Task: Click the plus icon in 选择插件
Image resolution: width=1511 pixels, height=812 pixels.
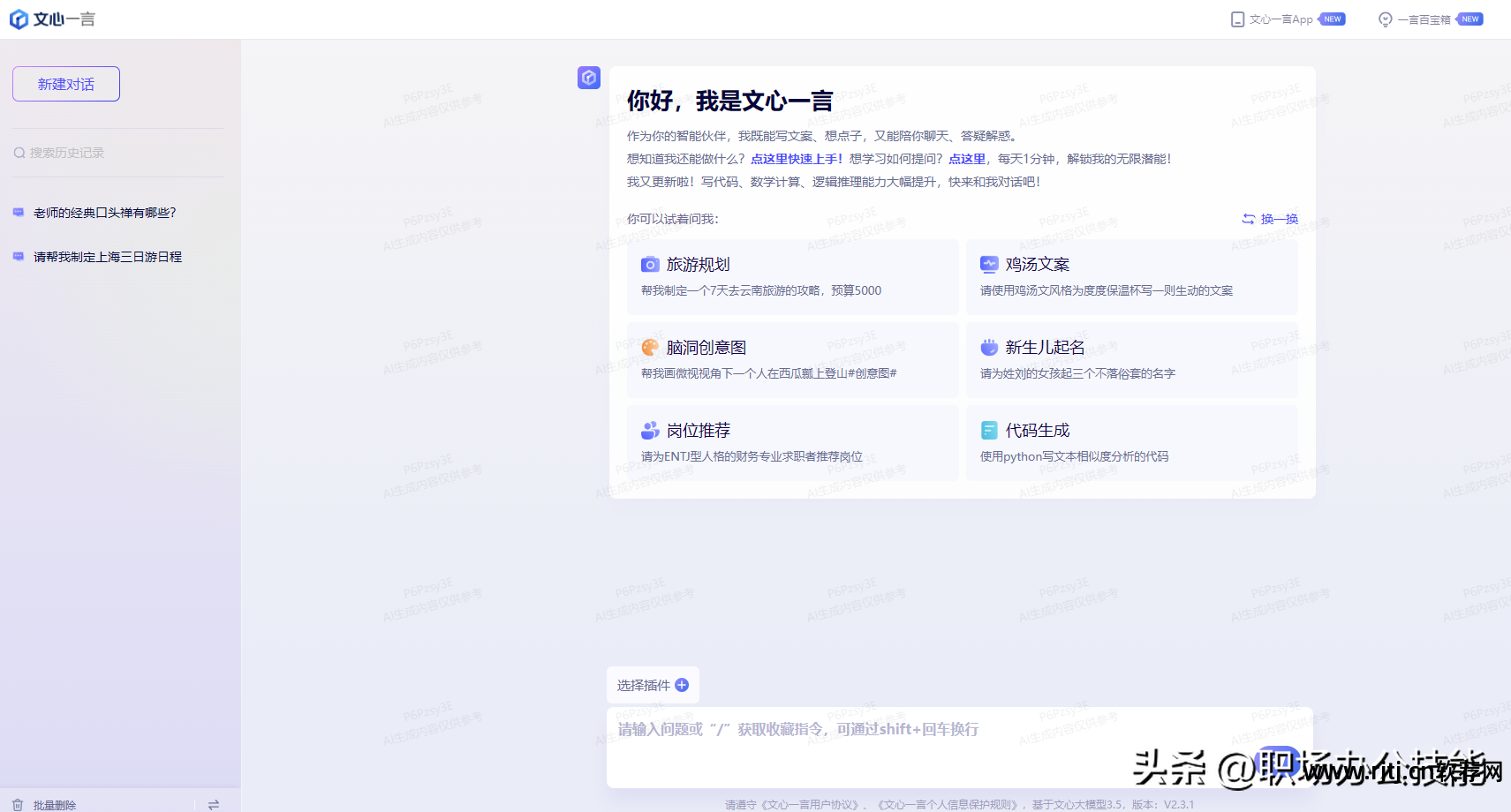Action: click(x=682, y=685)
